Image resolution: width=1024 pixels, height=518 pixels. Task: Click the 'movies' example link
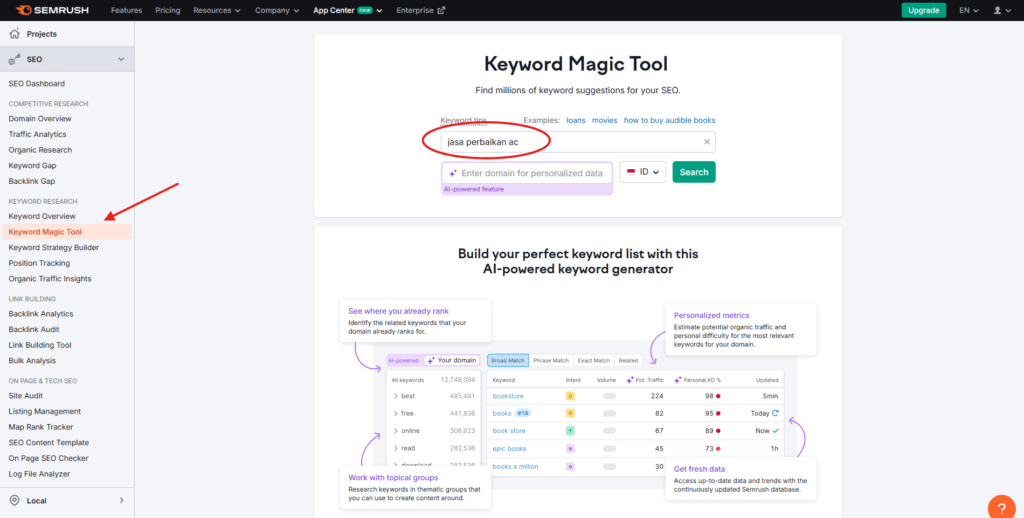(x=604, y=120)
